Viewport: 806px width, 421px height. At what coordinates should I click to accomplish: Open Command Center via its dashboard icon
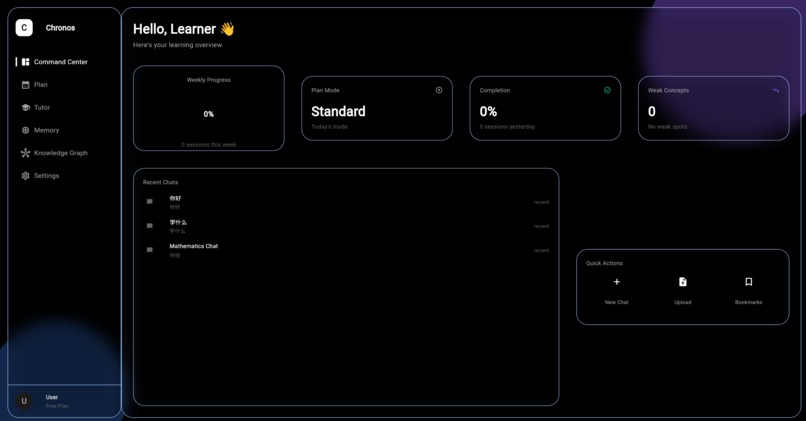(x=25, y=62)
